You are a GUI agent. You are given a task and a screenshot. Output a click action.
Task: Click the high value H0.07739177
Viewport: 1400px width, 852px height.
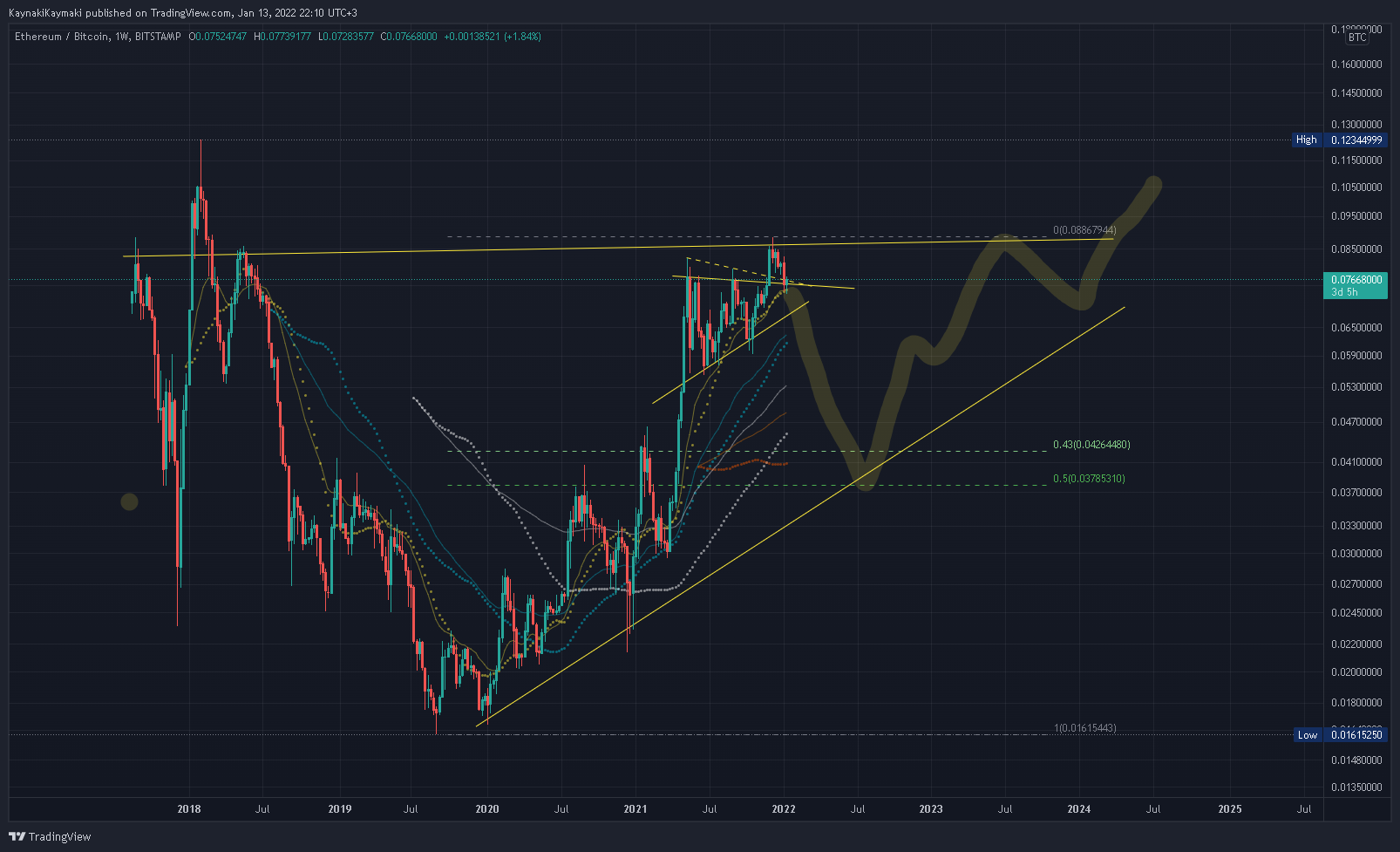282,37
